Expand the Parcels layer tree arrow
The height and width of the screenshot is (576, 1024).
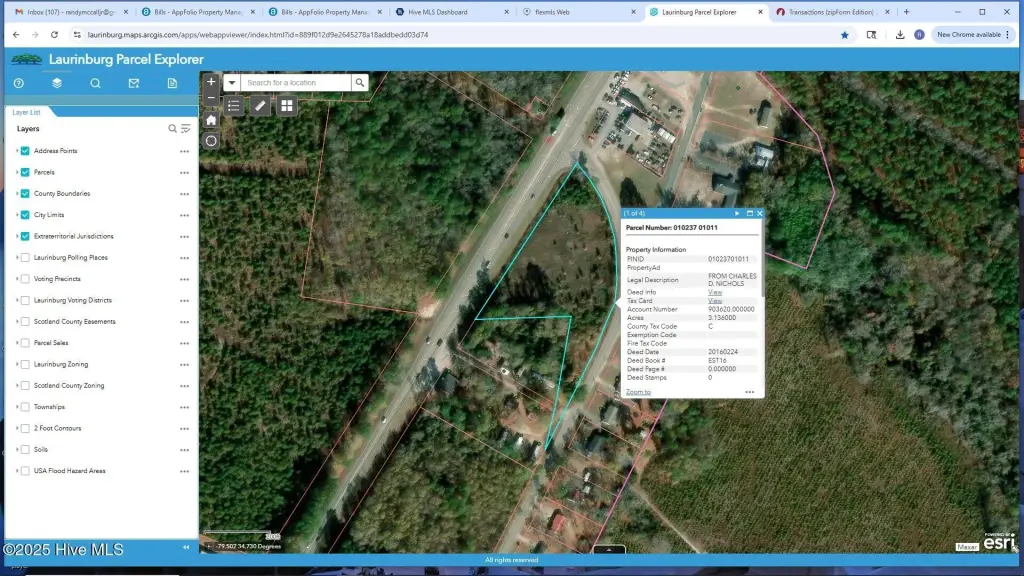(17, 172)
